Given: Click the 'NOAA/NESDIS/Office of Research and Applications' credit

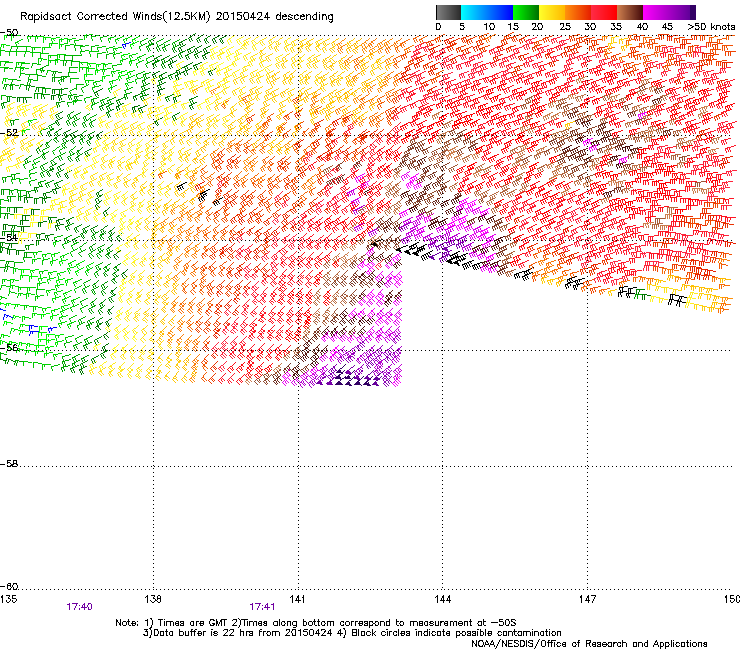Looking at the screenshot, I should click(589, 644).
